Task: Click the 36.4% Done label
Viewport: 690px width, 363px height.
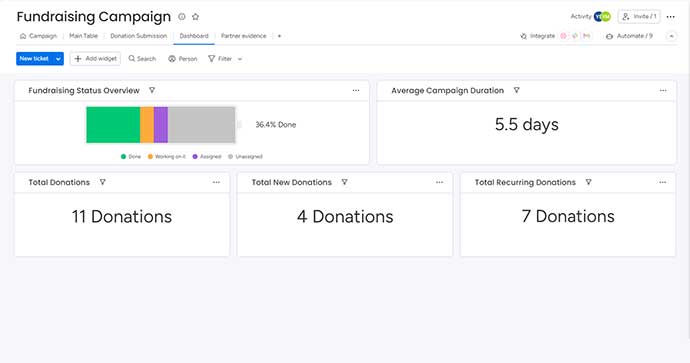Action: pos(275,125)
